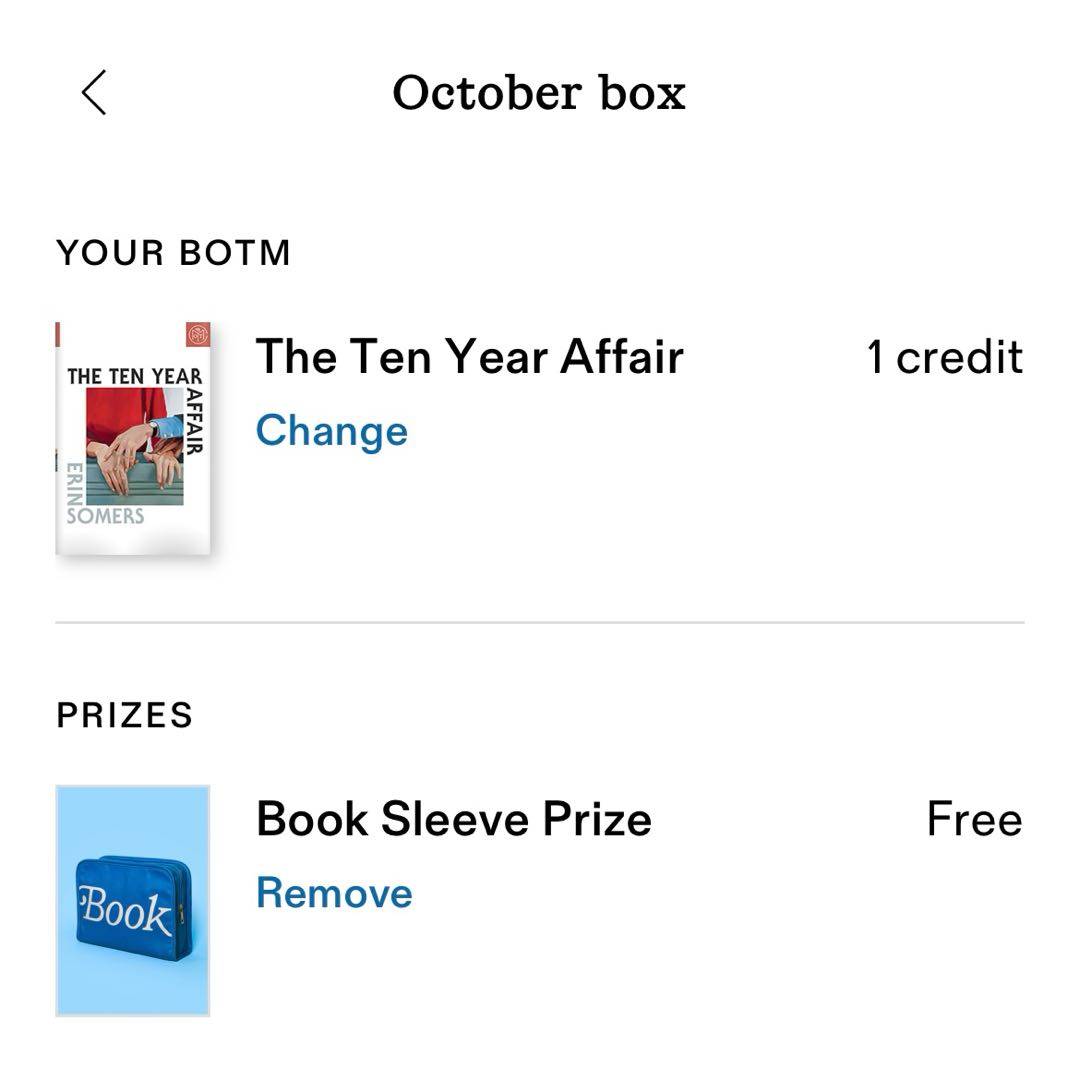Click the divider line above PRIZES
1080x1080 pixels.
point(540,622)
